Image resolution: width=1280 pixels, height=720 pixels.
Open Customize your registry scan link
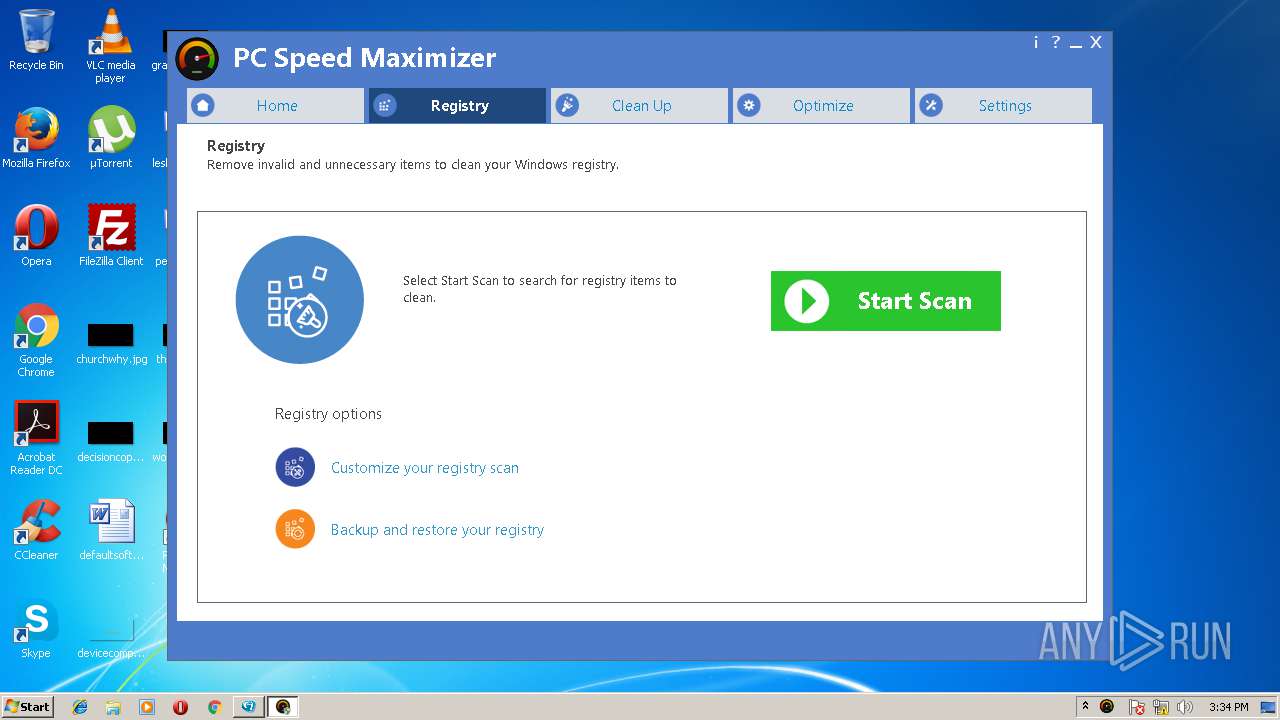coord(425,468)
